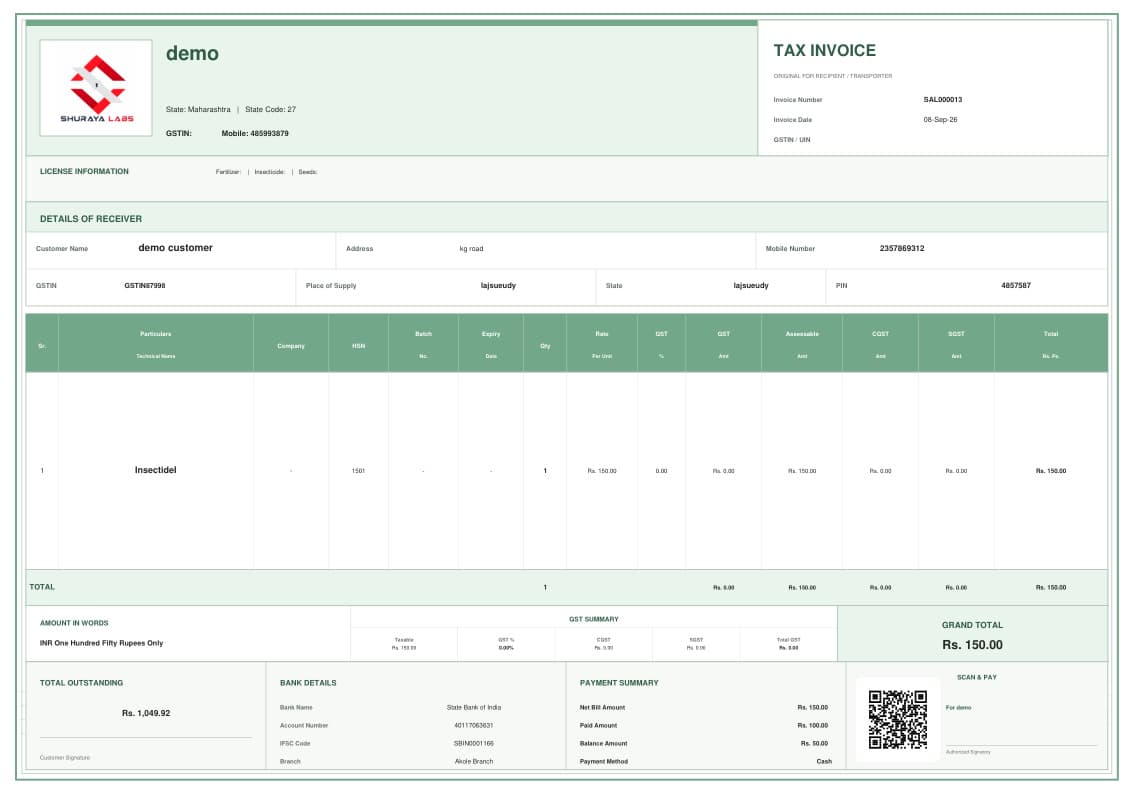Click the 'PAYMENT SUMMARY' heading
The width and height of the screenshot is (1134, 794).
[x=619, y=683]
